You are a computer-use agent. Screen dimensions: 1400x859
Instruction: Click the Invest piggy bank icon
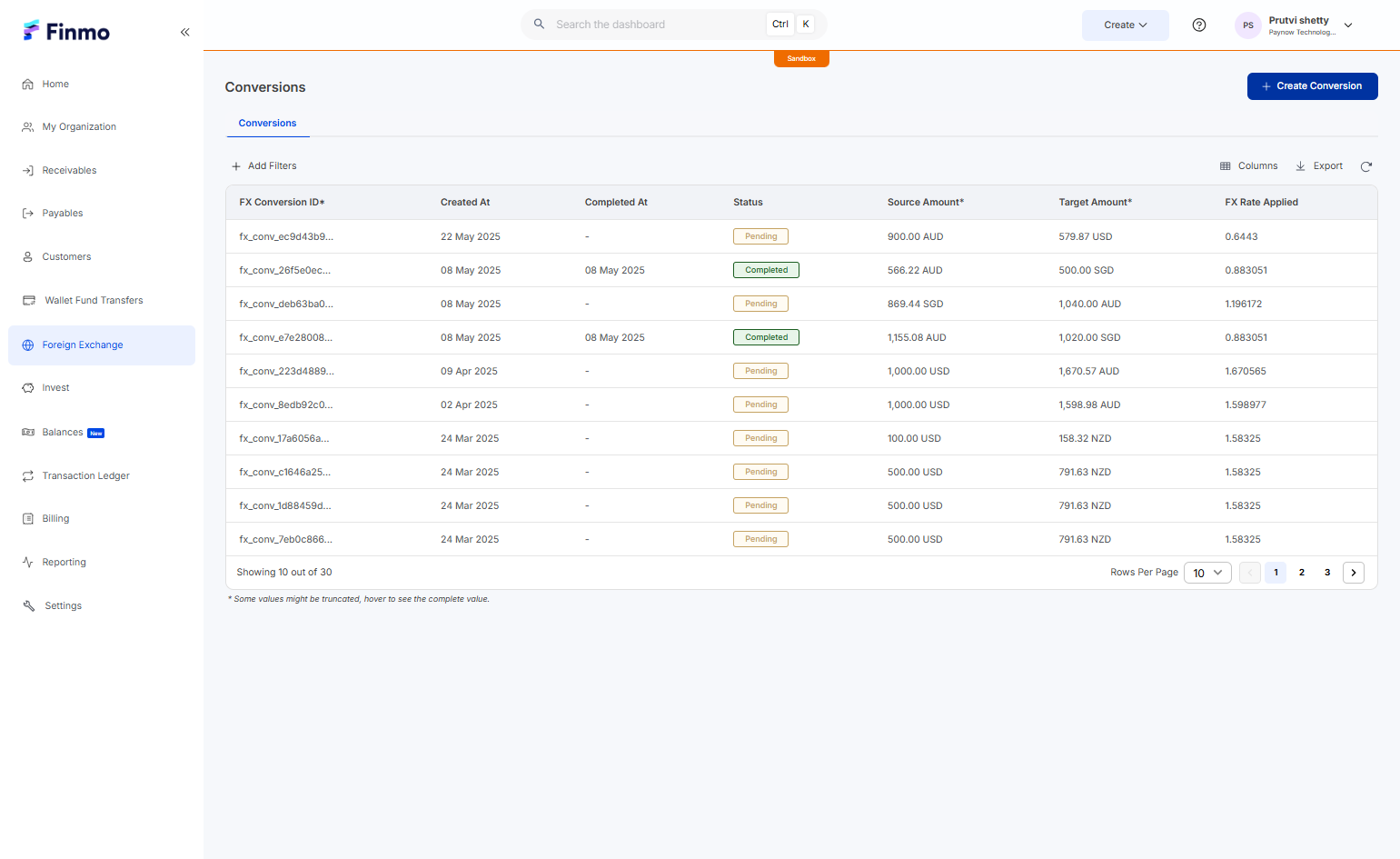tap(28, 388)
